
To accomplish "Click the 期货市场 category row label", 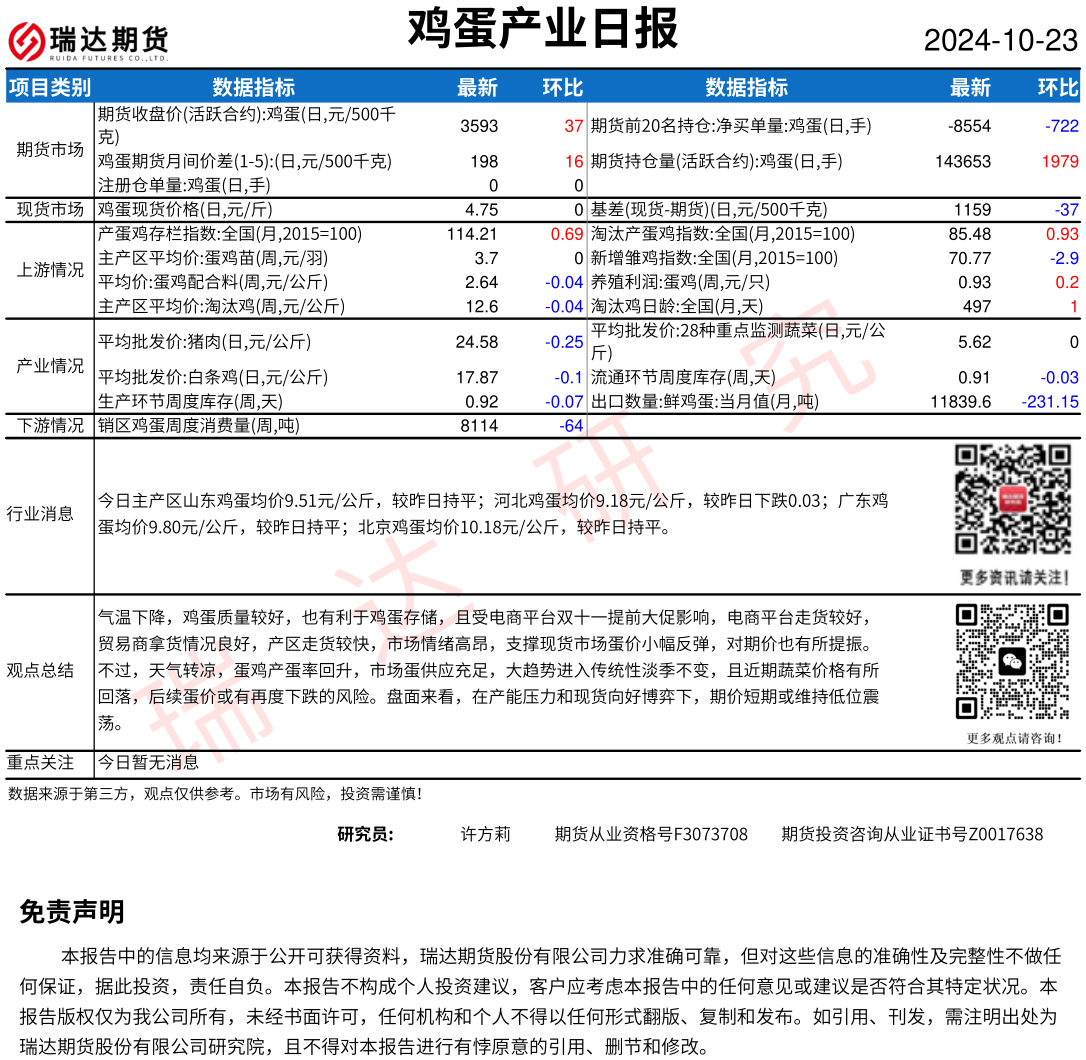I will tap(50, 150).
